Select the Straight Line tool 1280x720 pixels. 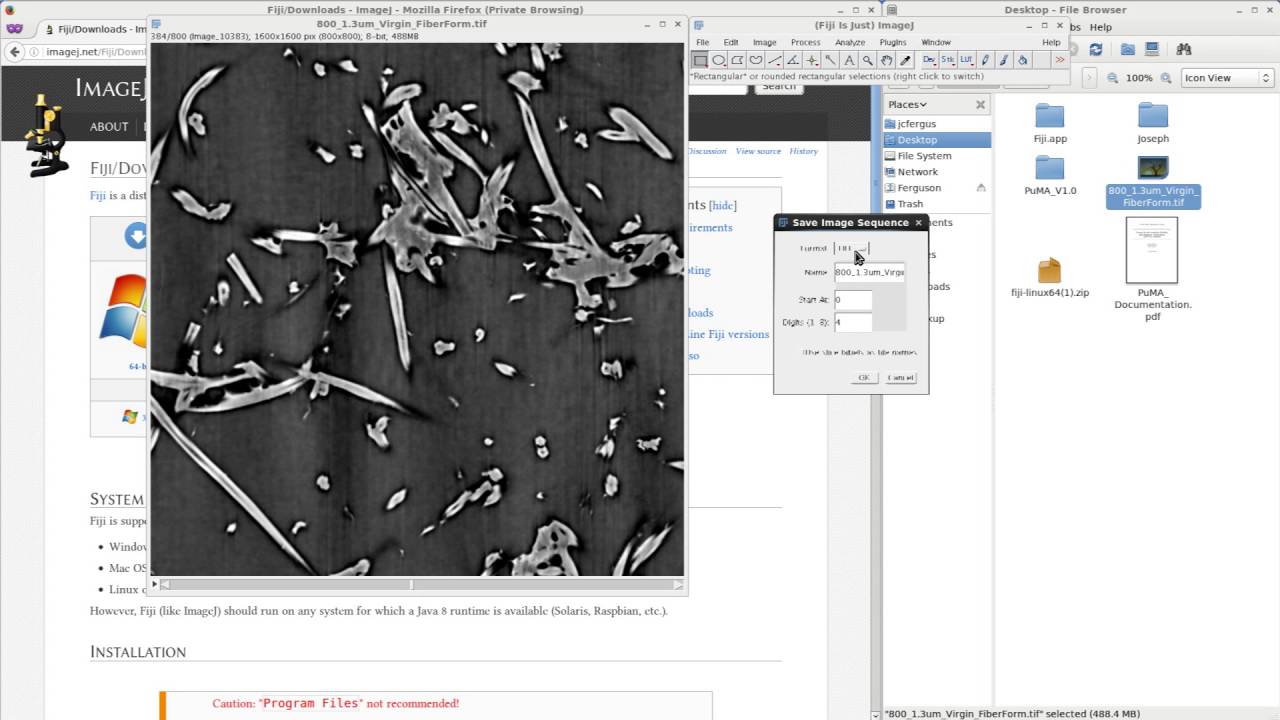774,60
